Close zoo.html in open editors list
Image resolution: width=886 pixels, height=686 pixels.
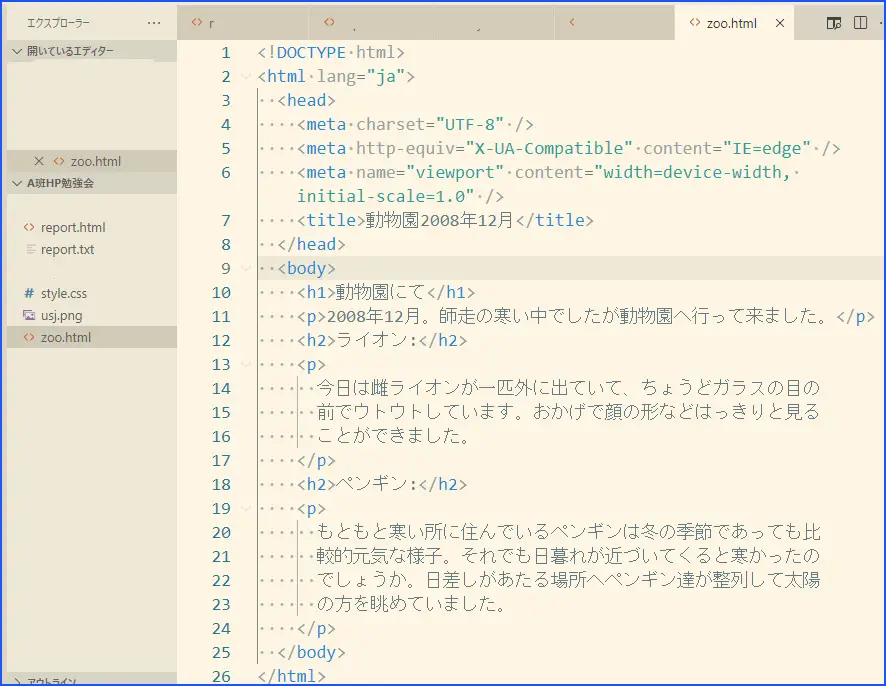[x=39, y=161]
